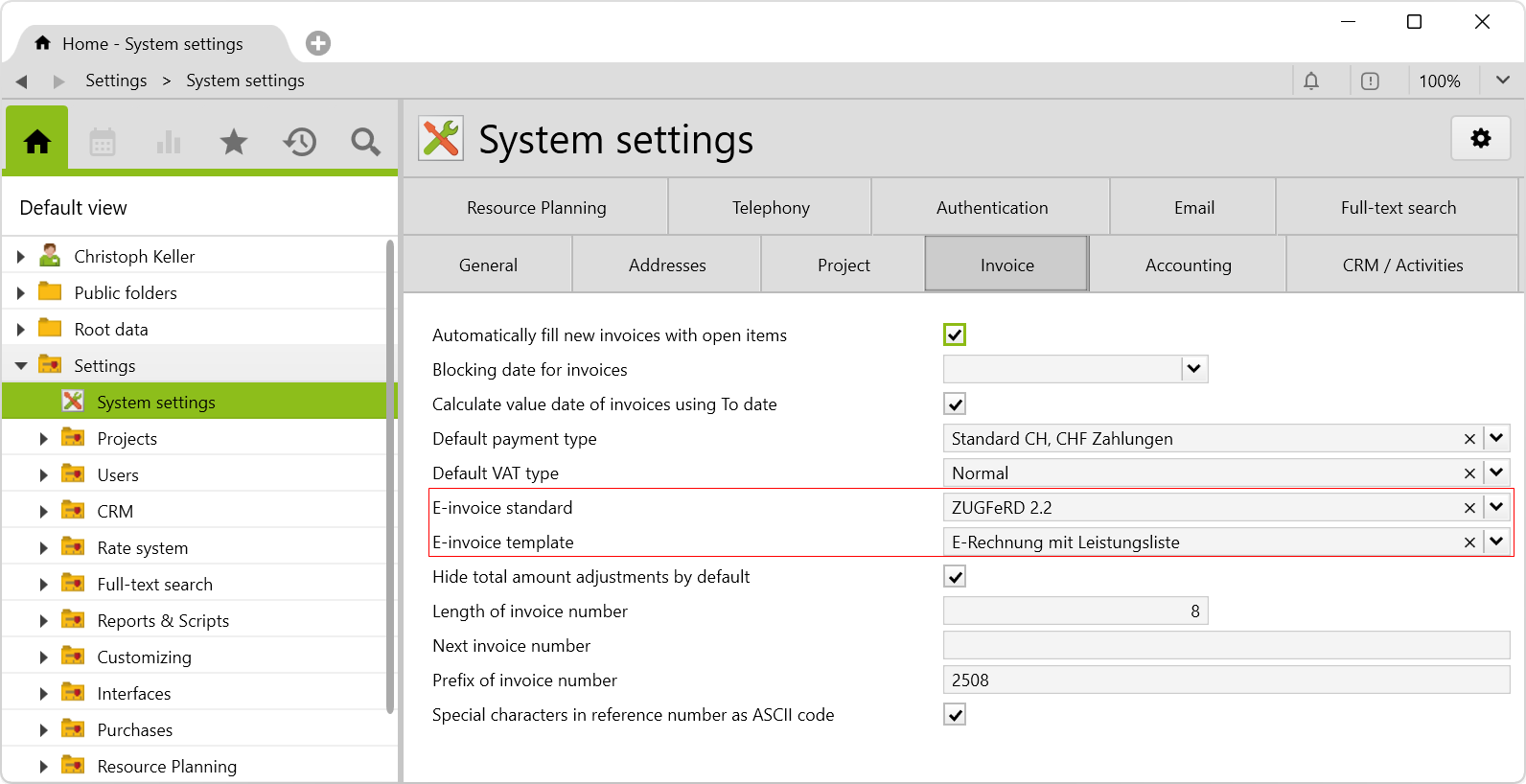Click Settings in the breadcrumb path
The width and height of the screenshot is (1526, 784).
[116, 81]
